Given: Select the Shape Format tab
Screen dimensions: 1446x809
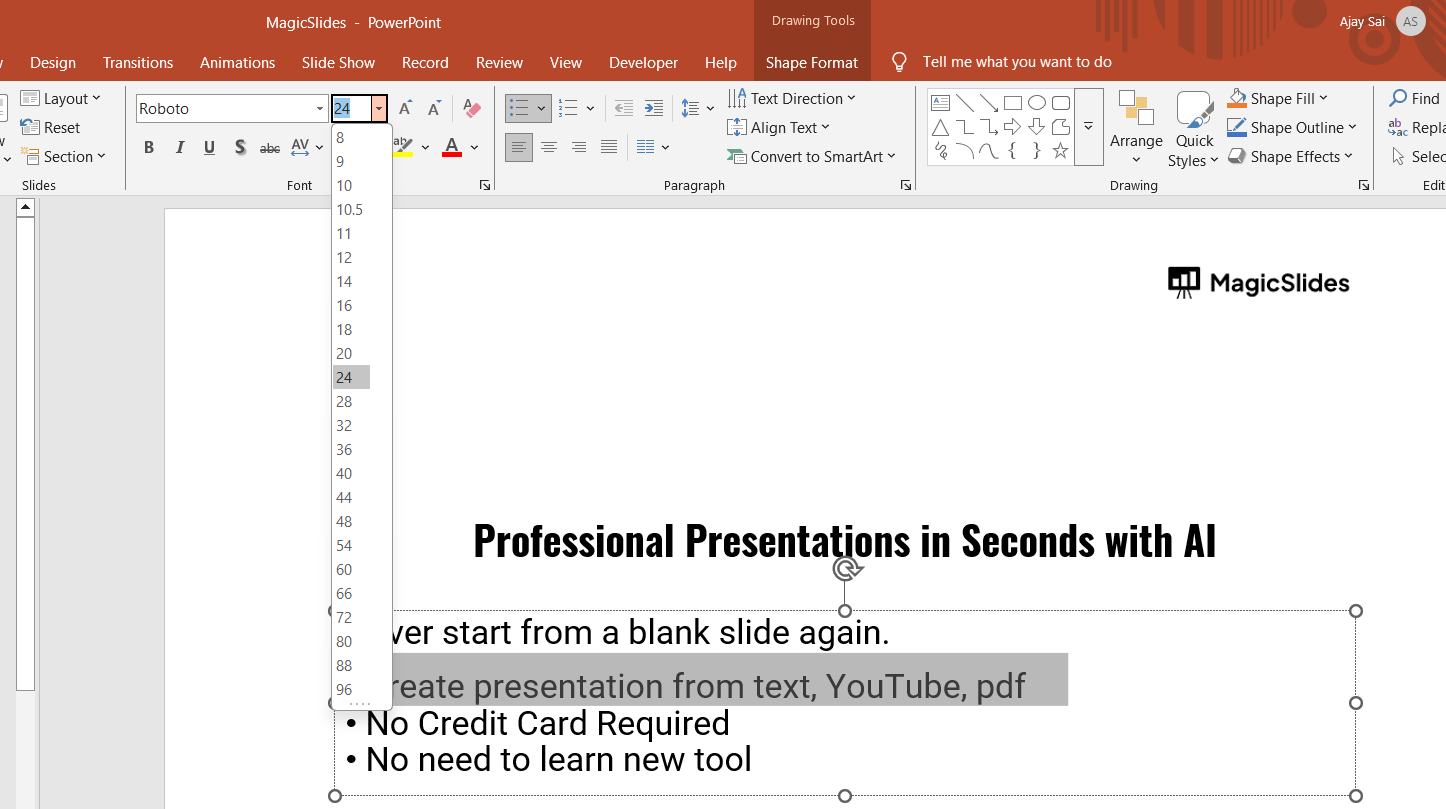Looking at the screenshot, I should (812, 62).
